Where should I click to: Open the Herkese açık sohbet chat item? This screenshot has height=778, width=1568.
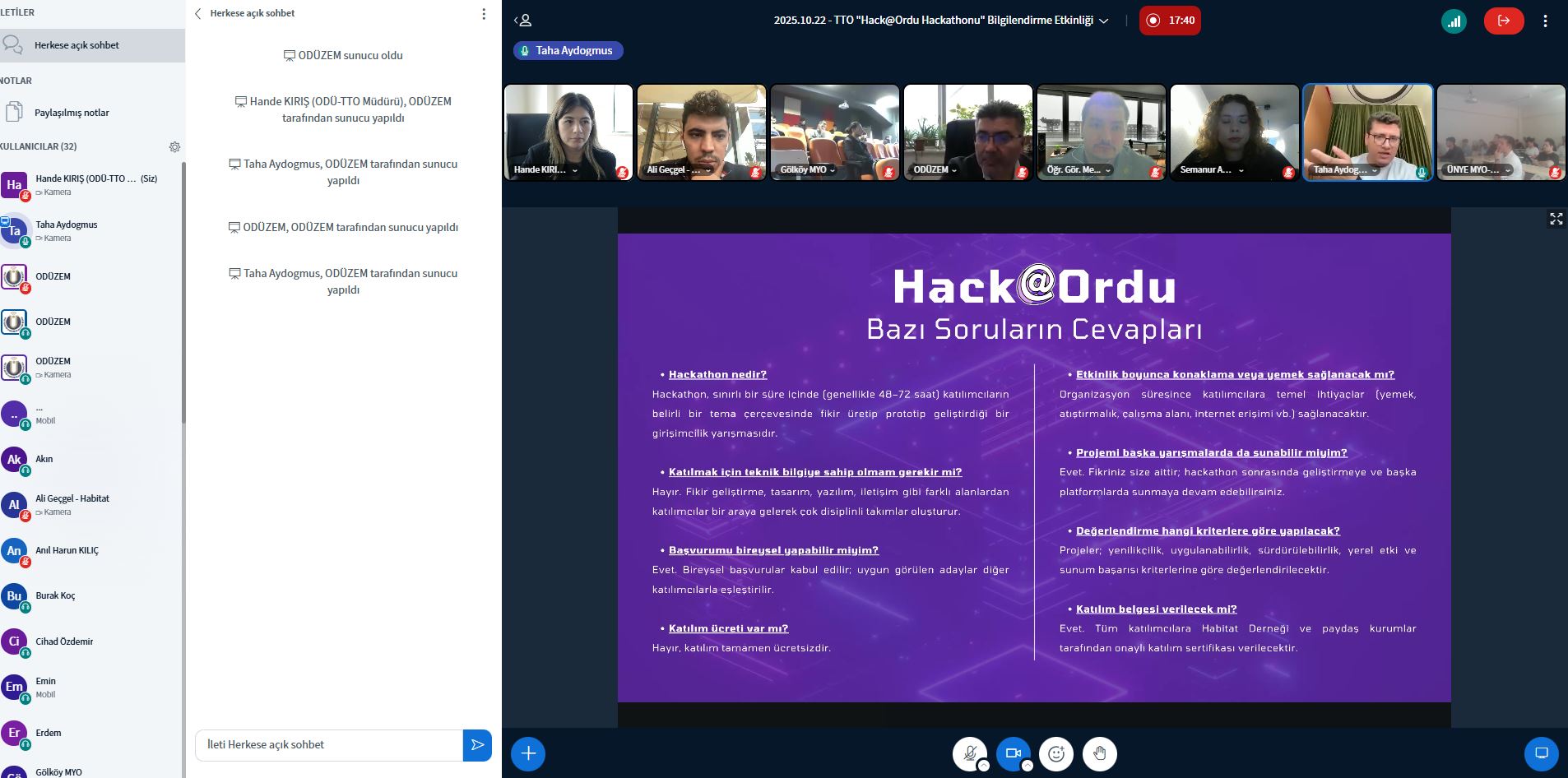coord(77,45)
